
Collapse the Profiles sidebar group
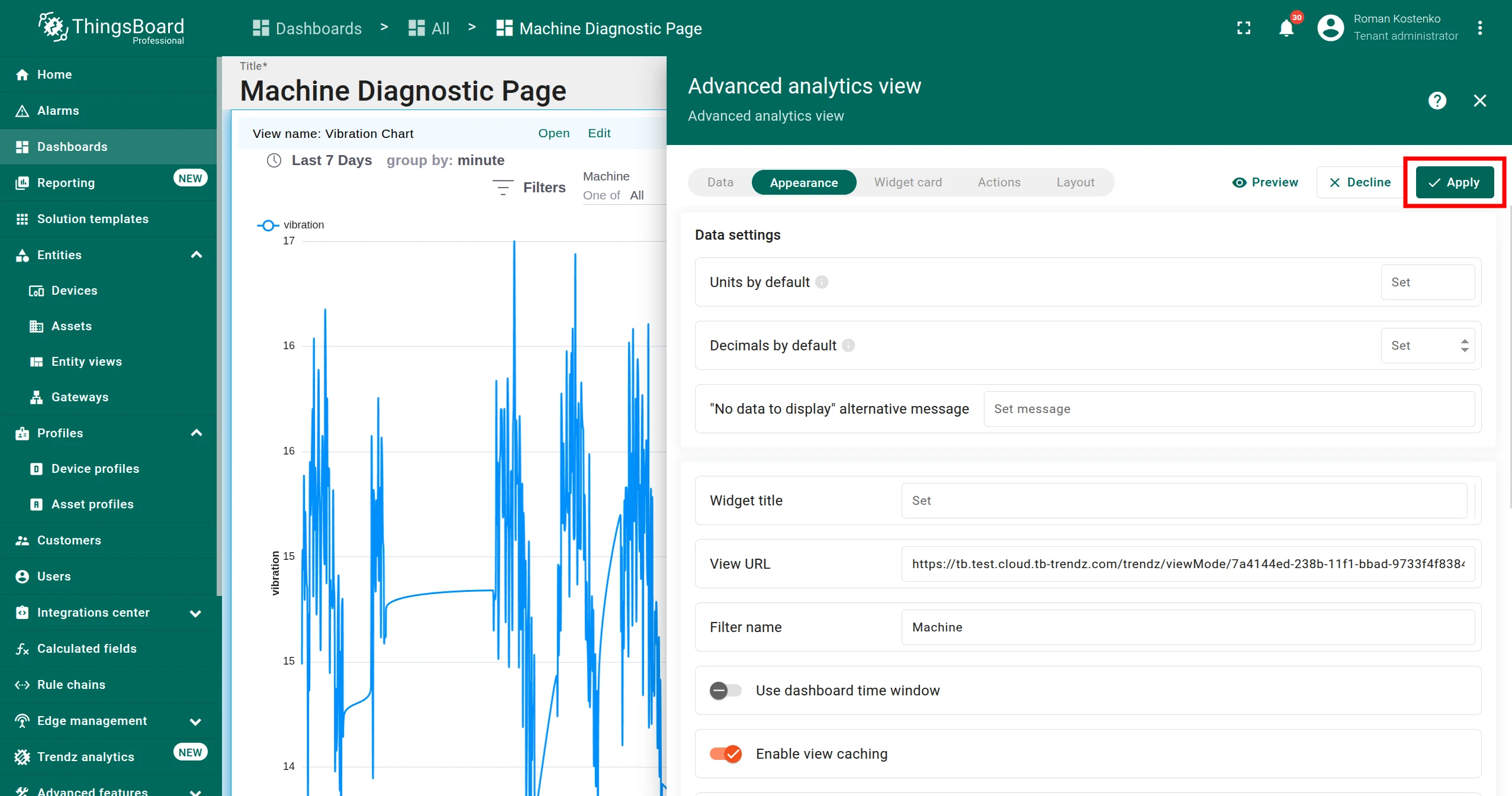click(x=197, y=433)
